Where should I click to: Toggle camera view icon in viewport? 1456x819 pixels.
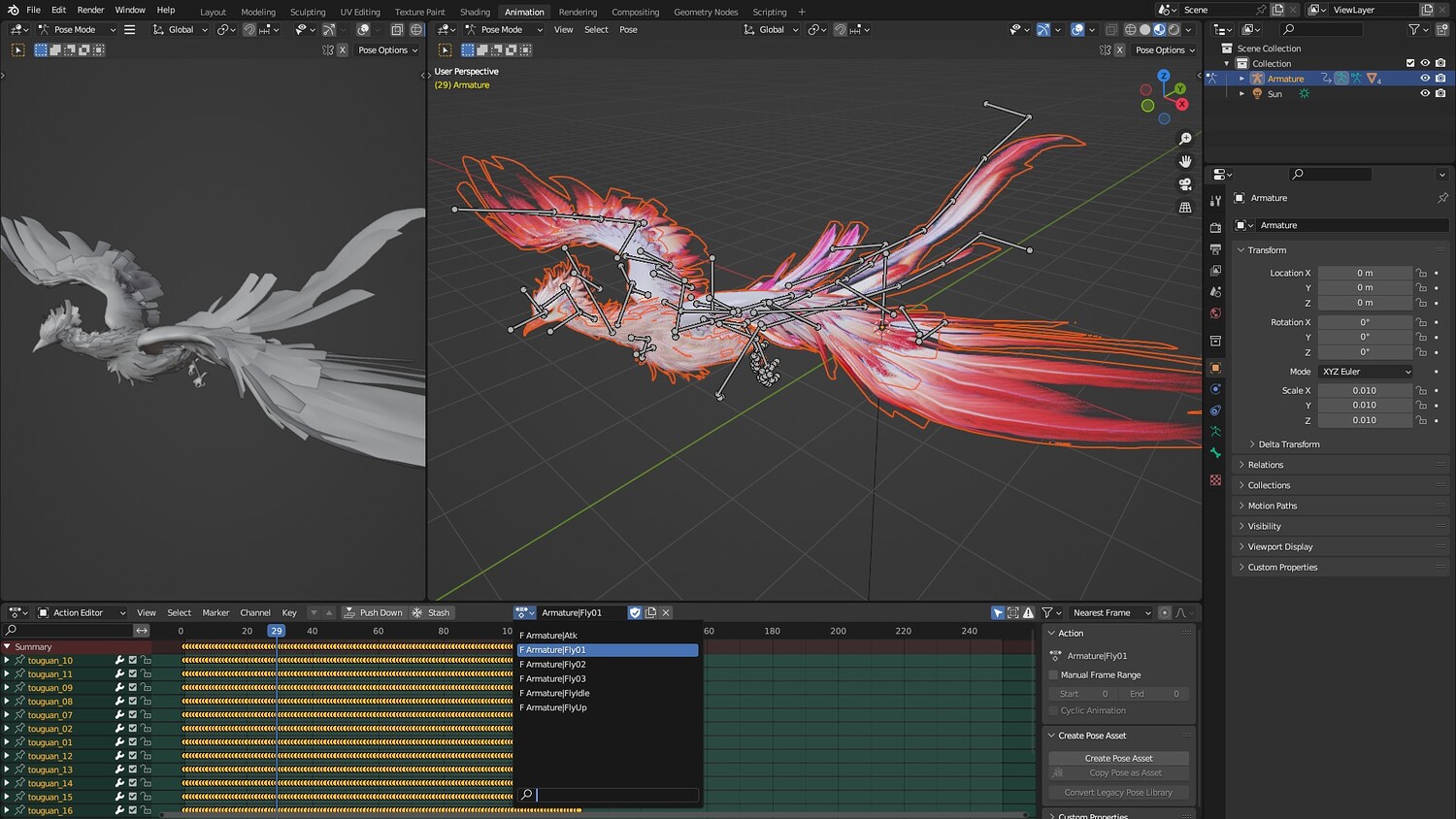coord(1185,184)
